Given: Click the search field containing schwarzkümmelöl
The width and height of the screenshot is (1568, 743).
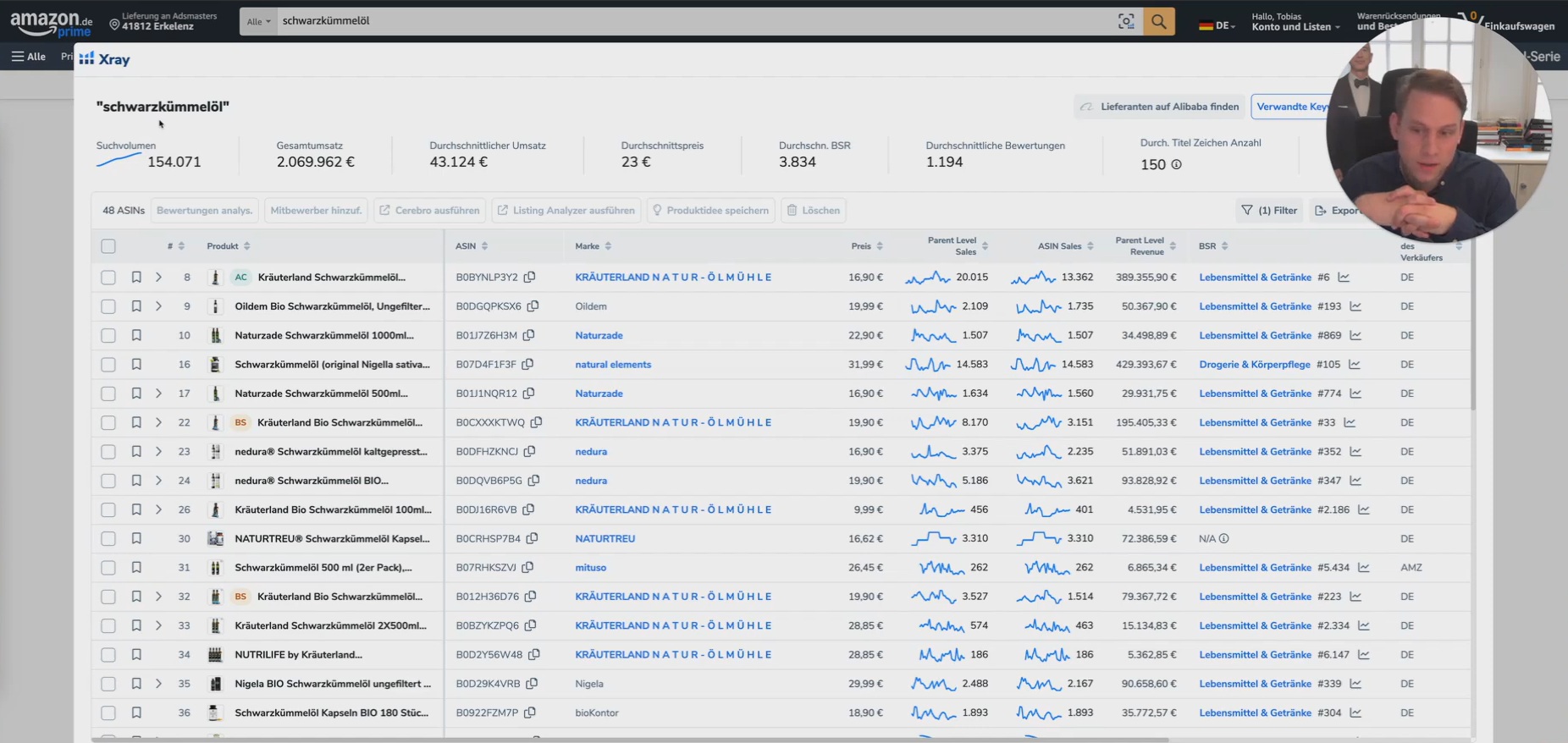Looking at the screenshot, I should click(x=694, y=21).
